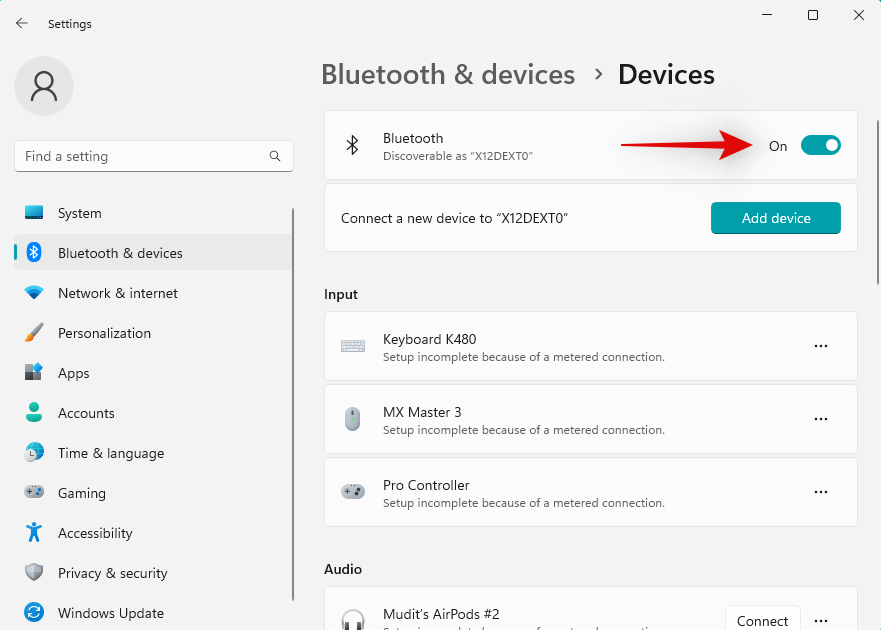Click the MX Master 3 mouse icon
Viewport: 881px width, 630px height.
pos(352,419)
